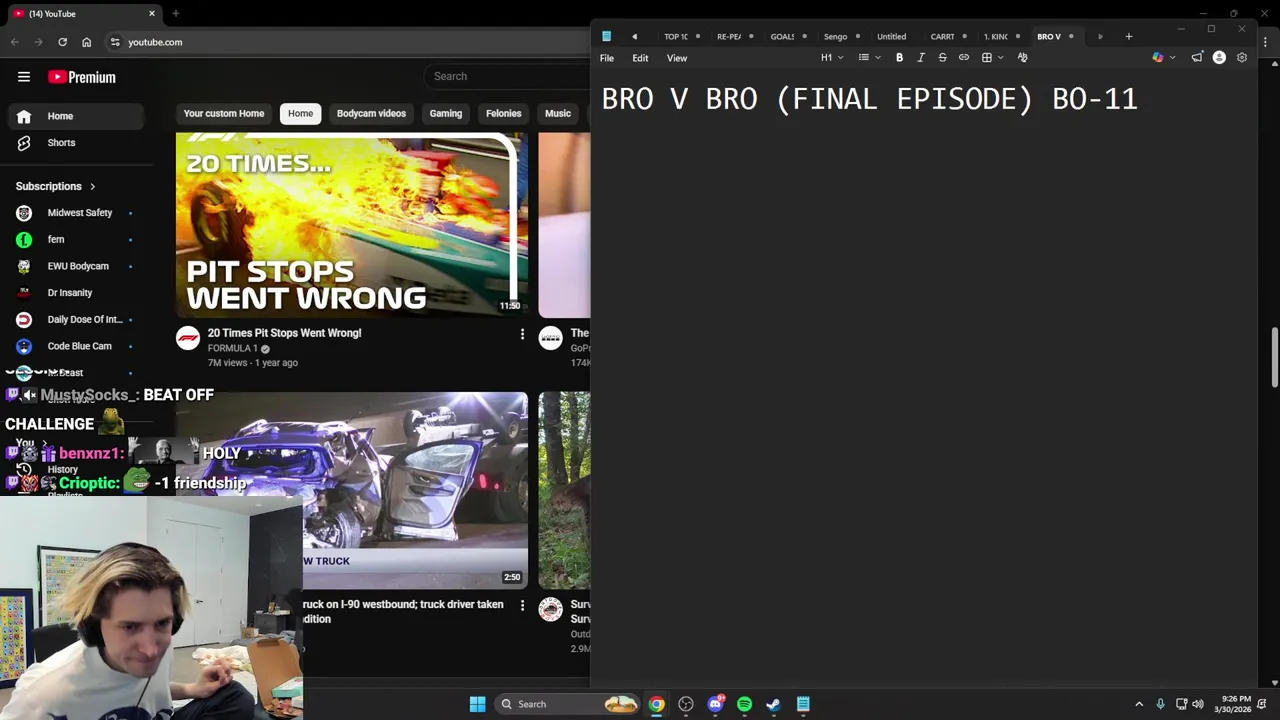Open Notepad File menu
This screenshot has height=720, width=1280.
607,58
